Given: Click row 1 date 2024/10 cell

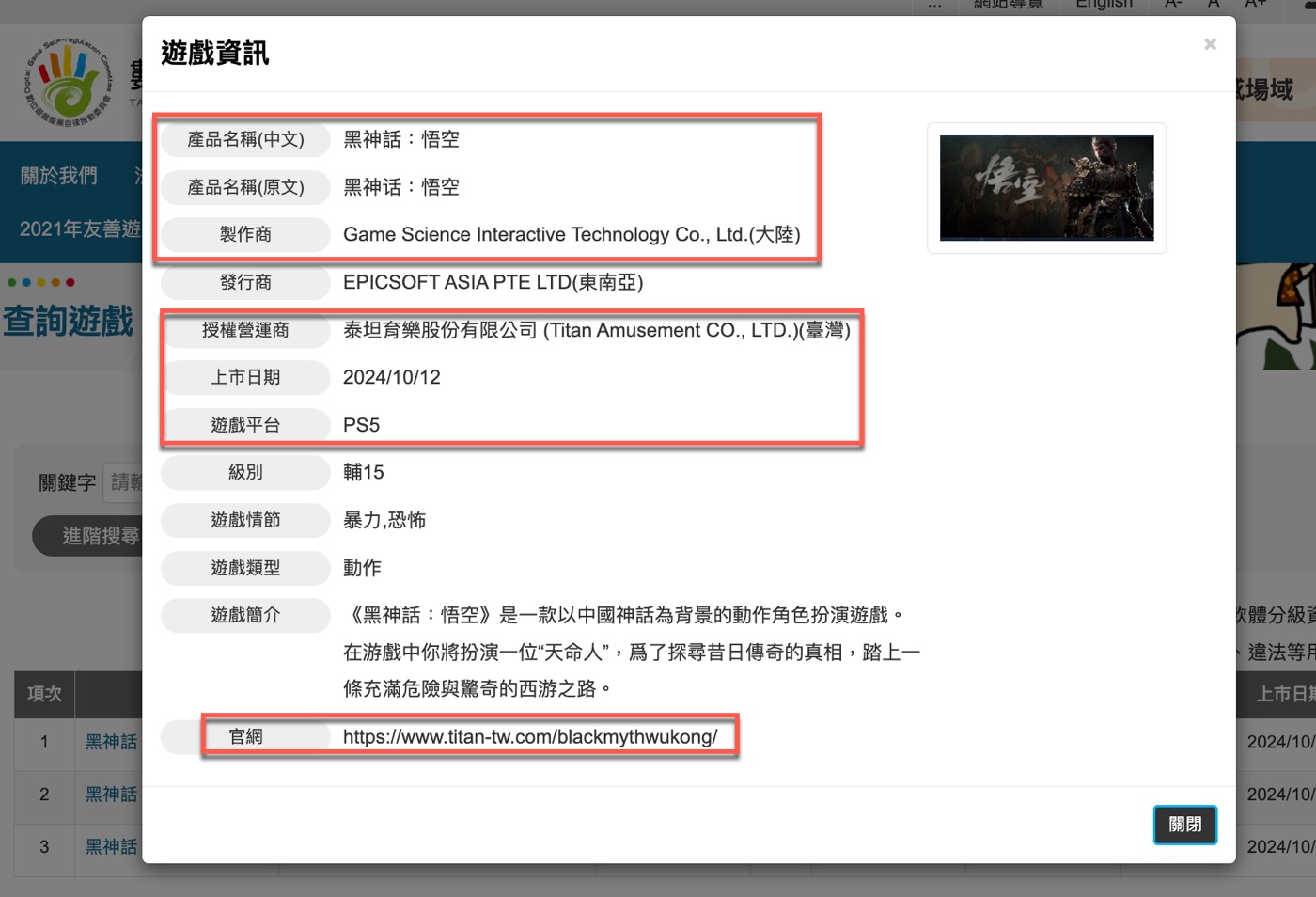Looking at the screenshot, I should tap(1276, 742).
